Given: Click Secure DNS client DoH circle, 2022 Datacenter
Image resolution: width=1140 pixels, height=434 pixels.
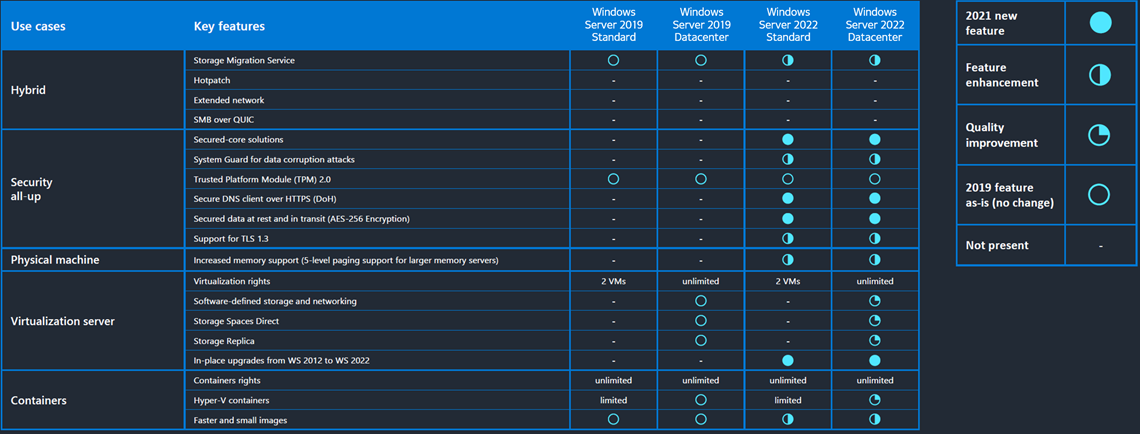Looking at the screenshot, I should coord(875,198).
